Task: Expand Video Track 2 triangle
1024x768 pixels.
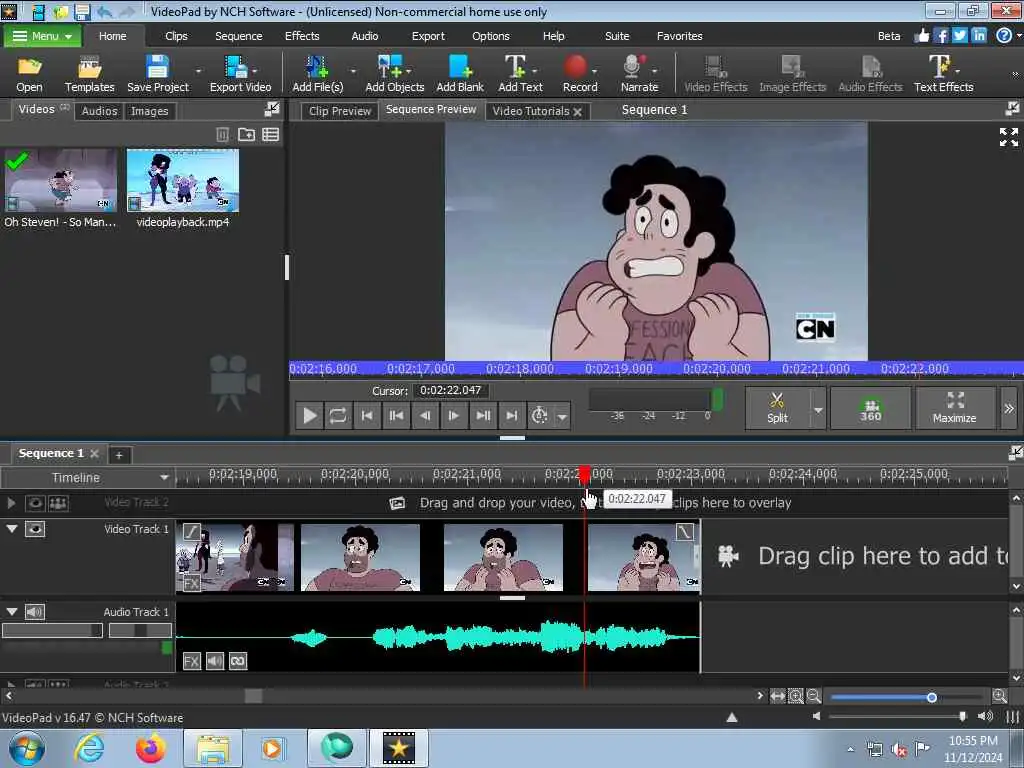Action: pyautogui.click(x=11, y=503)
